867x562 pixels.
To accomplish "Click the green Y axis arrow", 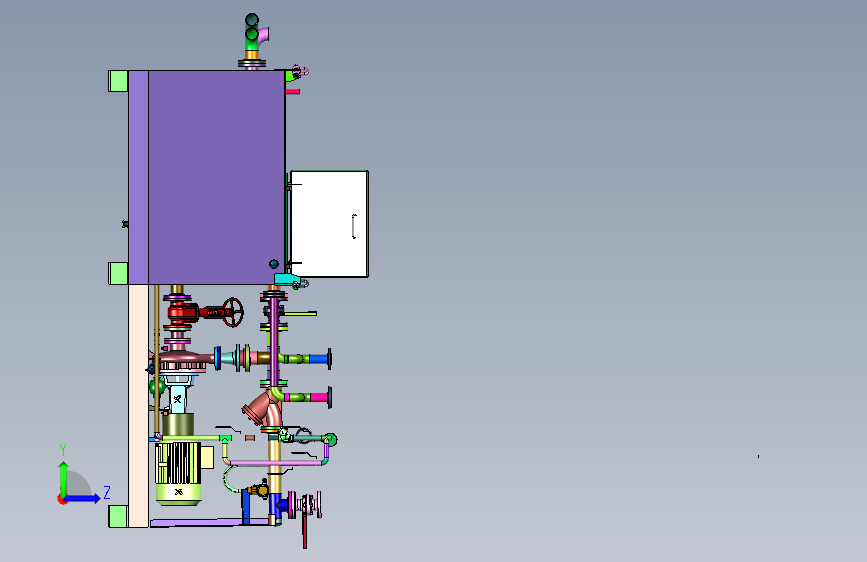I will 64,479.
